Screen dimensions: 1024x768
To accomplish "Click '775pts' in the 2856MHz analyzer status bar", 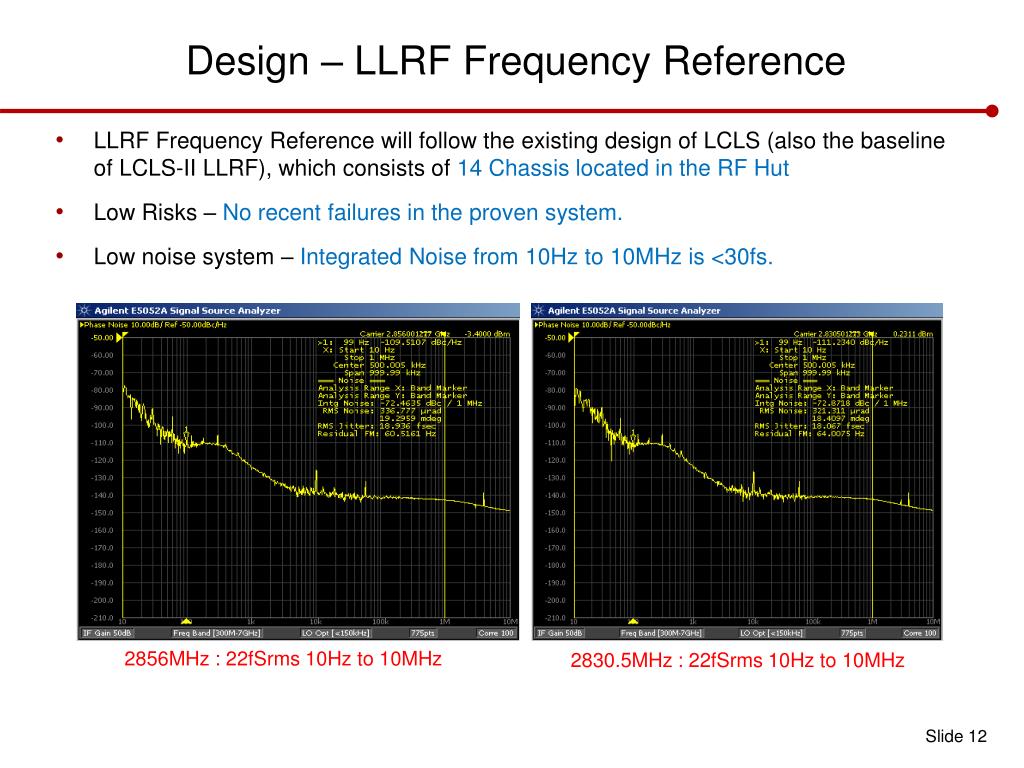I will 423,633.
